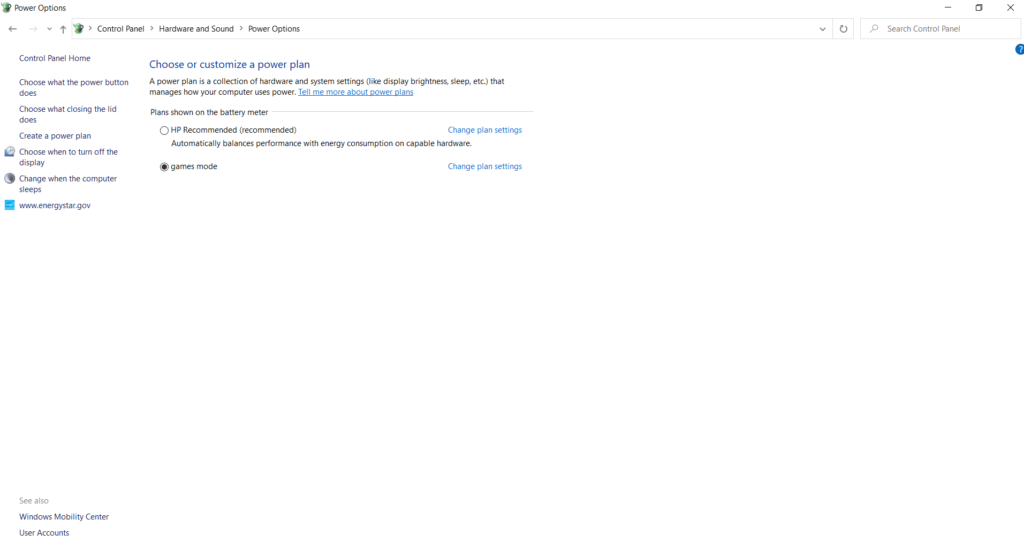Click 'Plans shown on the battery meter' label
The width and height of the screenshot is (1024, 542).
[209, 112]
